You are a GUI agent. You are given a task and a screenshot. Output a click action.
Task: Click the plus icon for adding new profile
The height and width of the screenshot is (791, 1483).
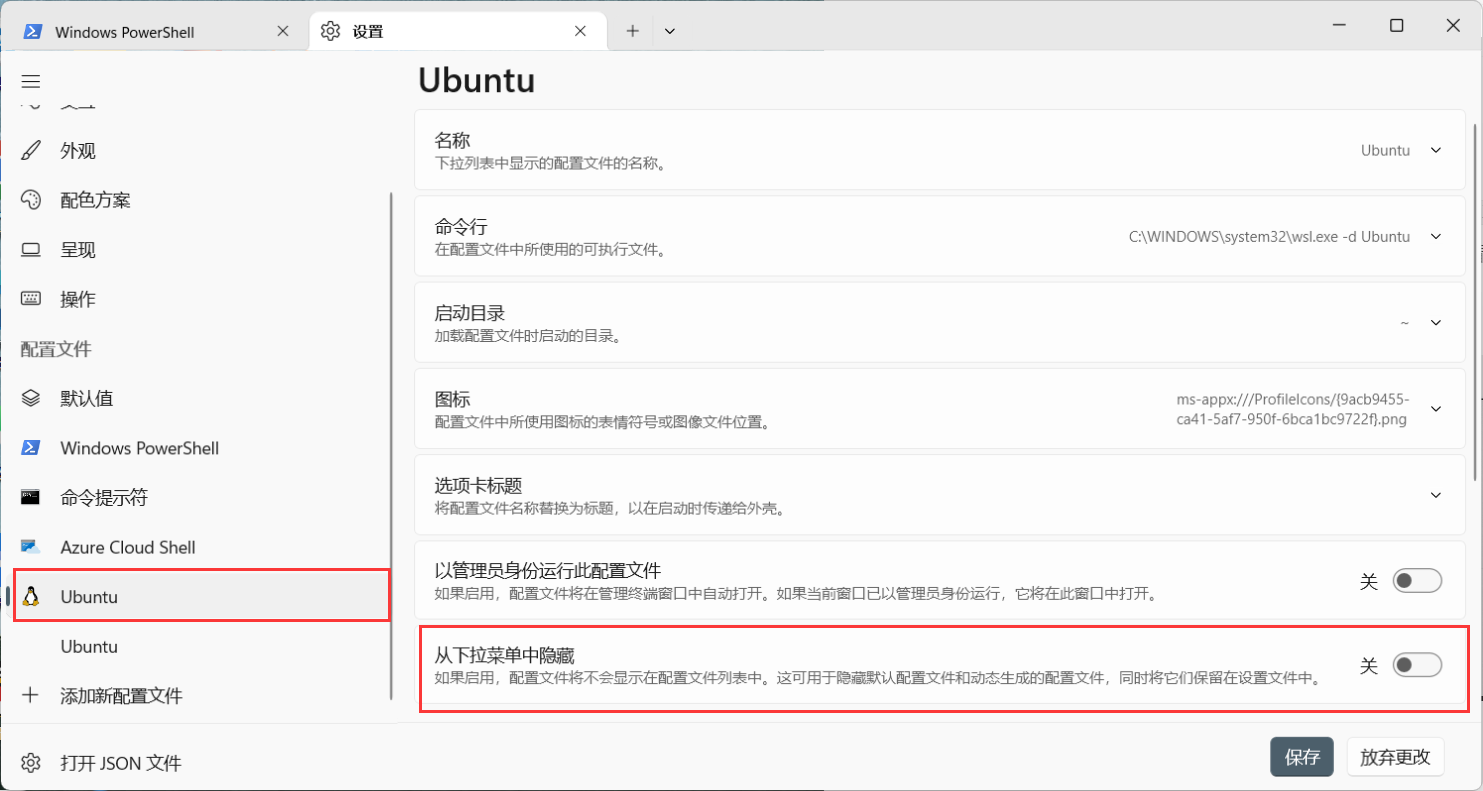[x=31, y=695]
